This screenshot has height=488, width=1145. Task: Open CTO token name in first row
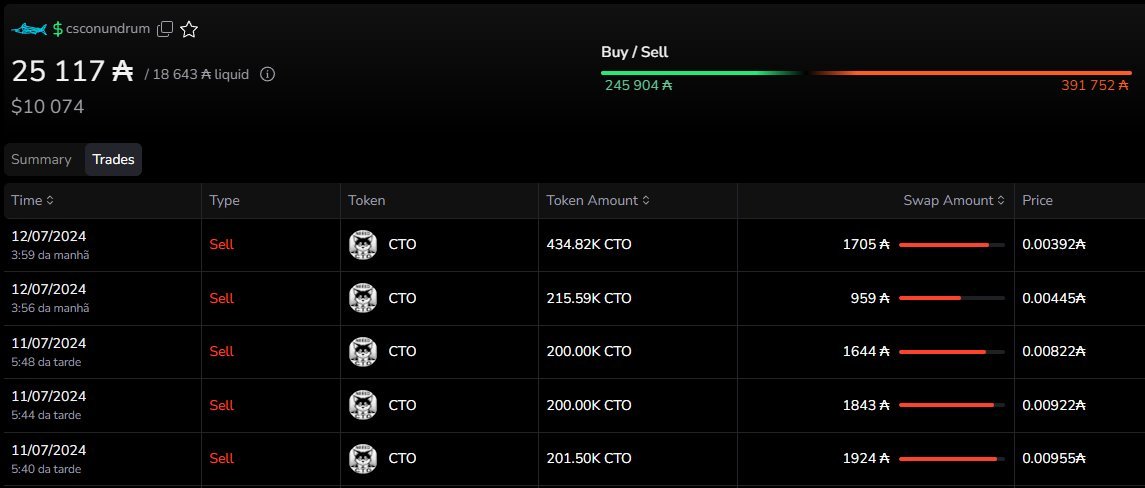point(402,245)
